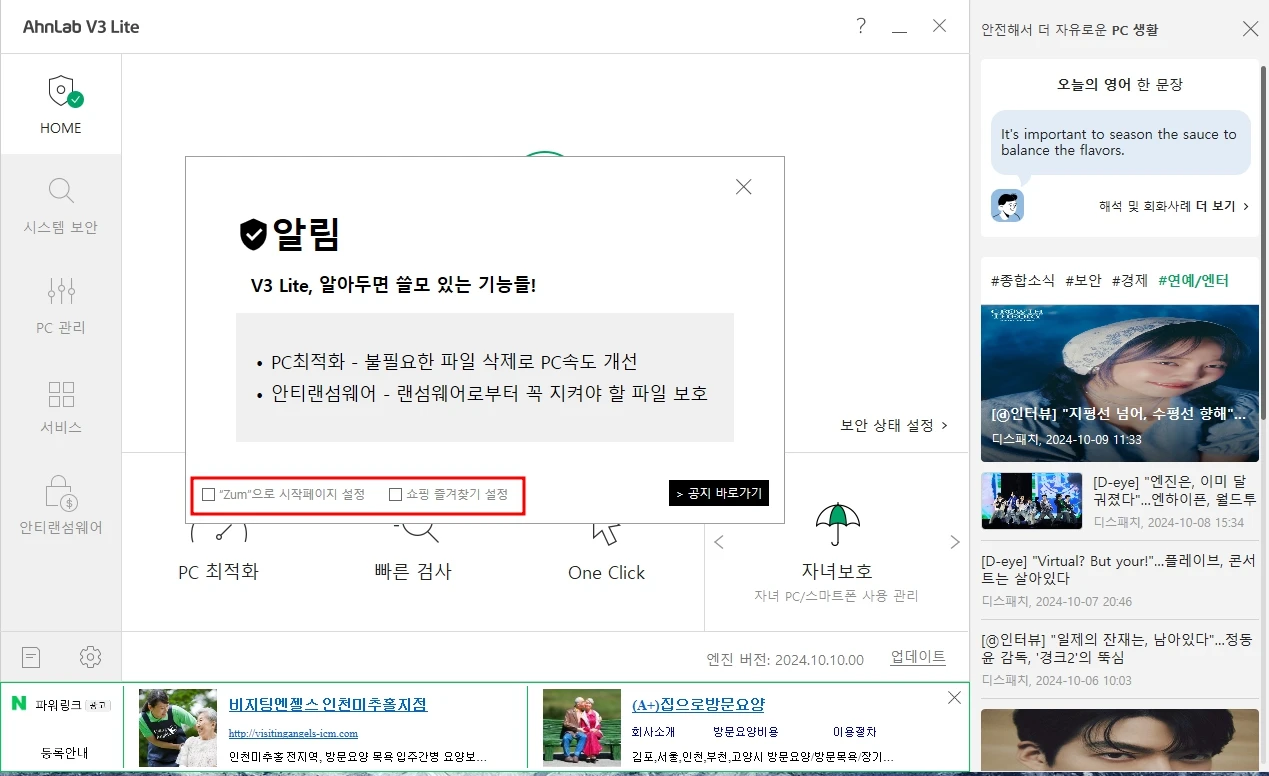The image size is (1269, 776).
Task: Open the HOME shield tab
Action: 61,104
